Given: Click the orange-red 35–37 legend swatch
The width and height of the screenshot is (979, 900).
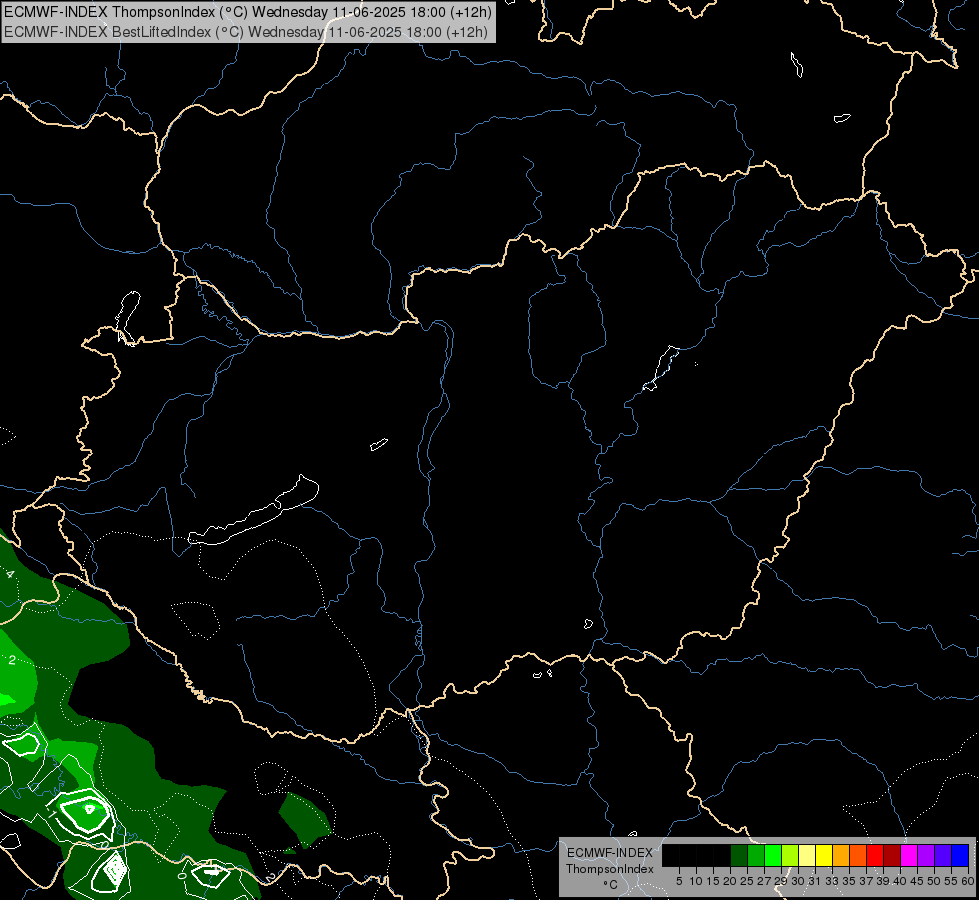Looking at the screenshot, I should [858, 855].
